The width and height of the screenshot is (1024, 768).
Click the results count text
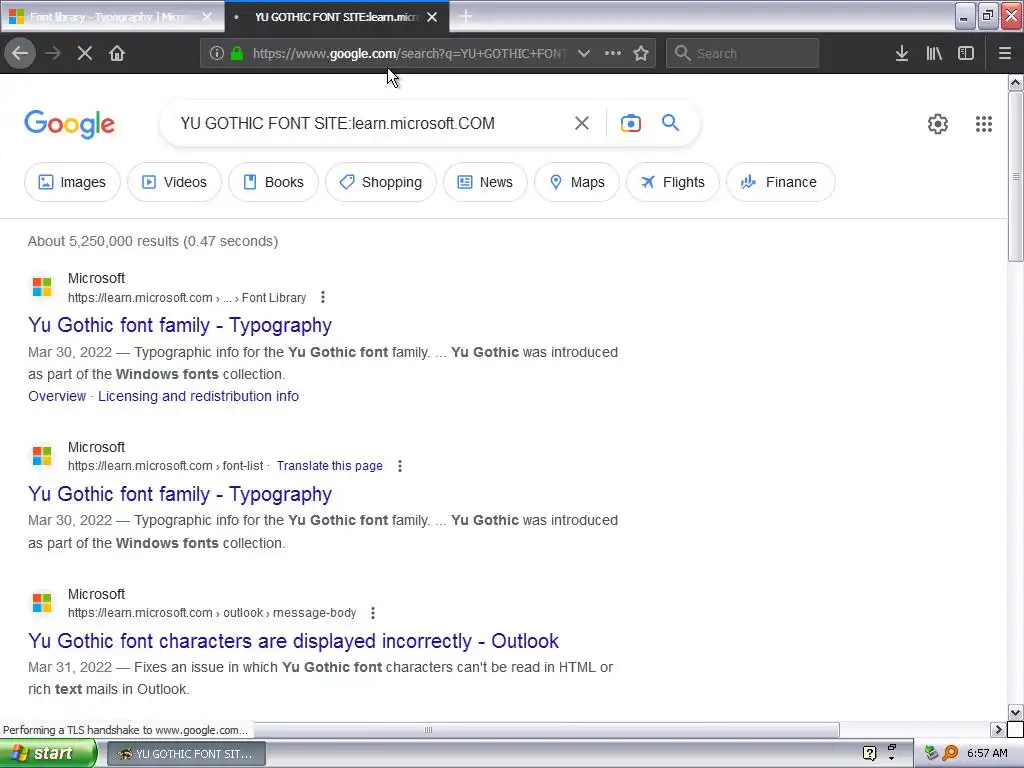click(x=153, y=241)
